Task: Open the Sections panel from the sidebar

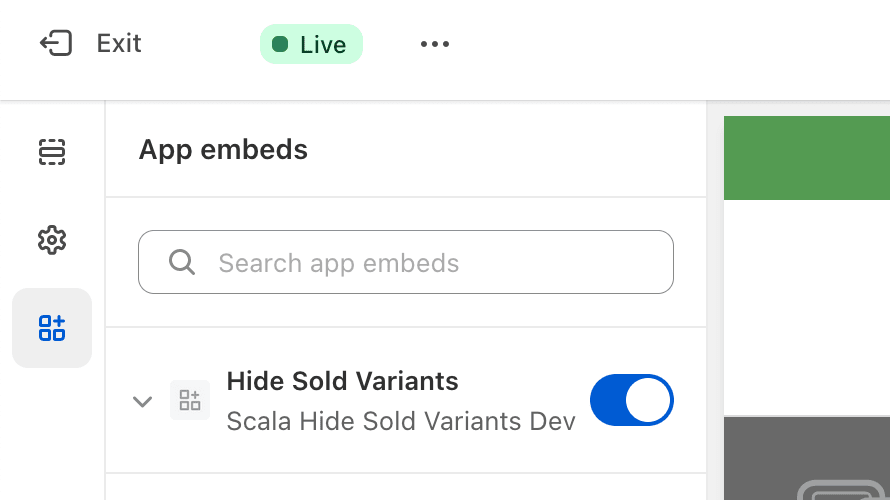Action: (52, 152)
